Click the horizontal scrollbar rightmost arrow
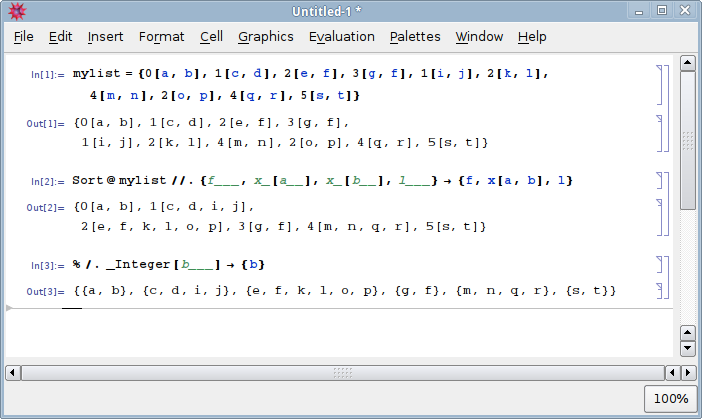The width and height of the screenshot is (702, 419). click(x=688, y=372)
